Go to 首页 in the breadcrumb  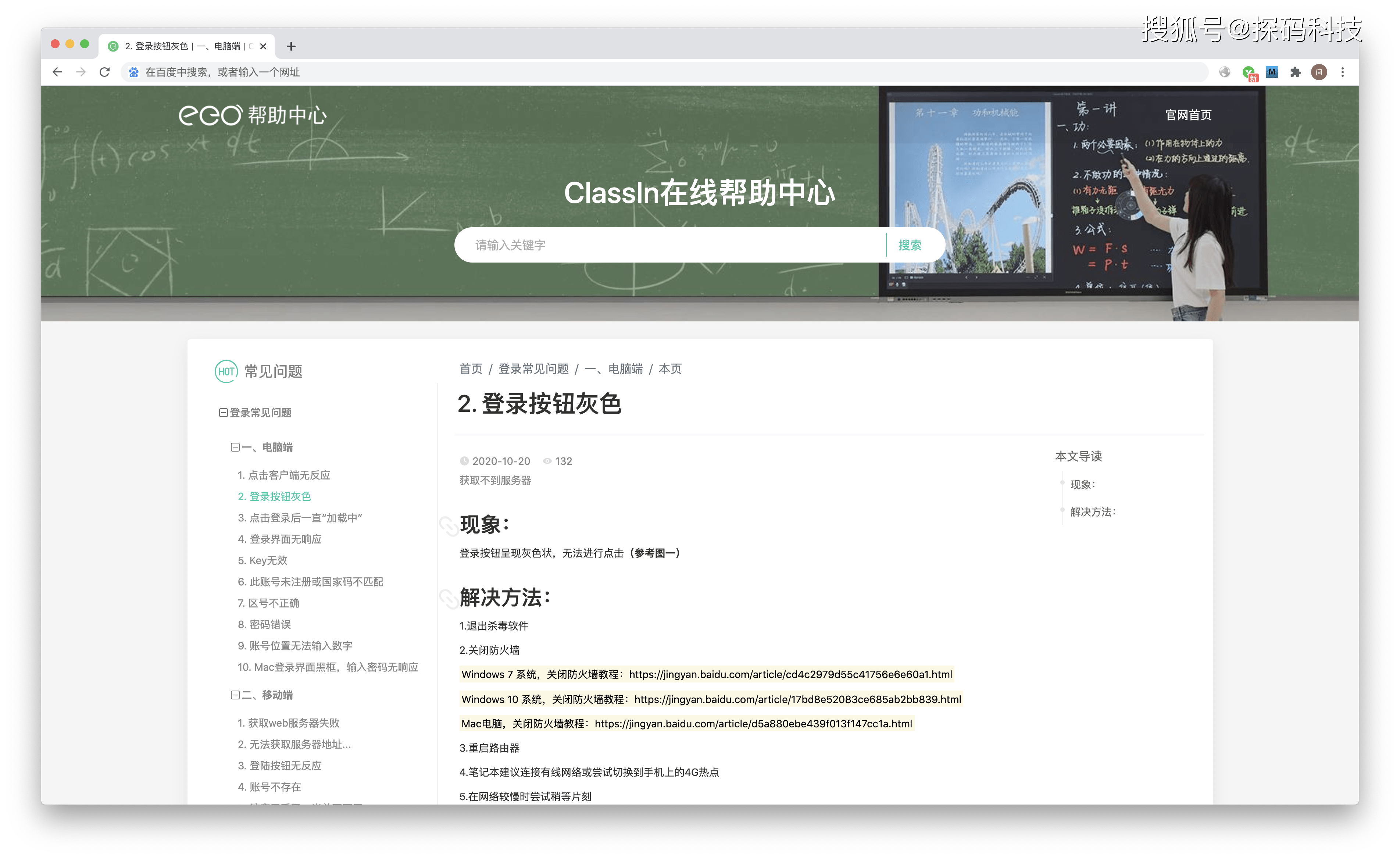pyautogui.click(x=471, y=369)
